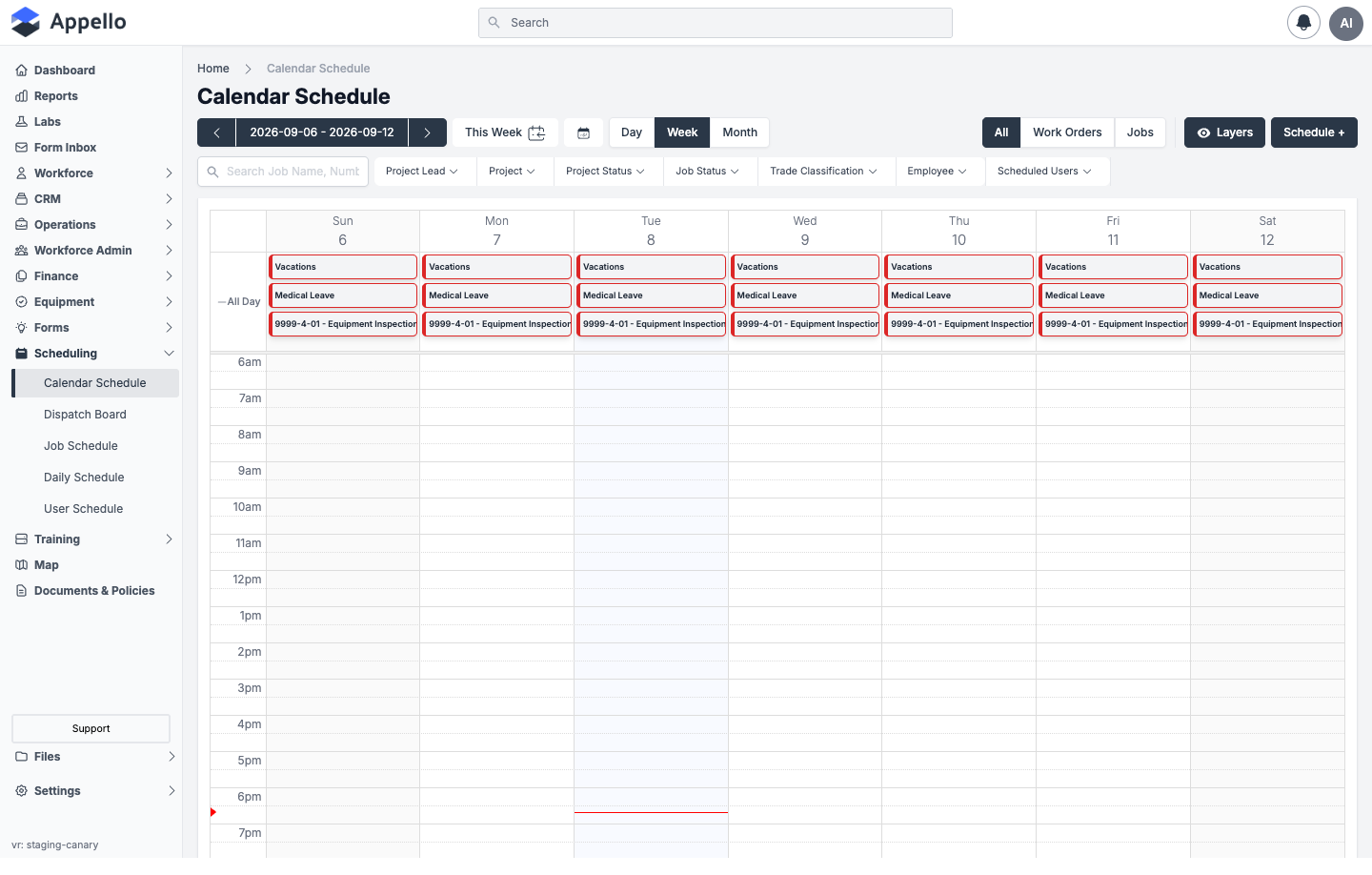Click the Support button

point(91,728)
